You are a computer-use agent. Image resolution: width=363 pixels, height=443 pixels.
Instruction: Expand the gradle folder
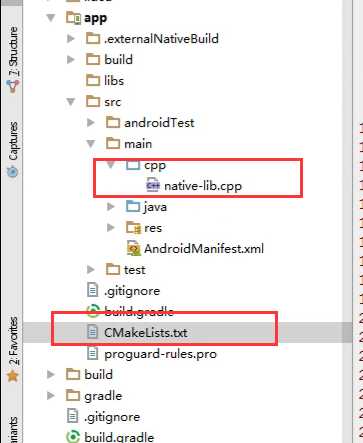click(51, 396)
